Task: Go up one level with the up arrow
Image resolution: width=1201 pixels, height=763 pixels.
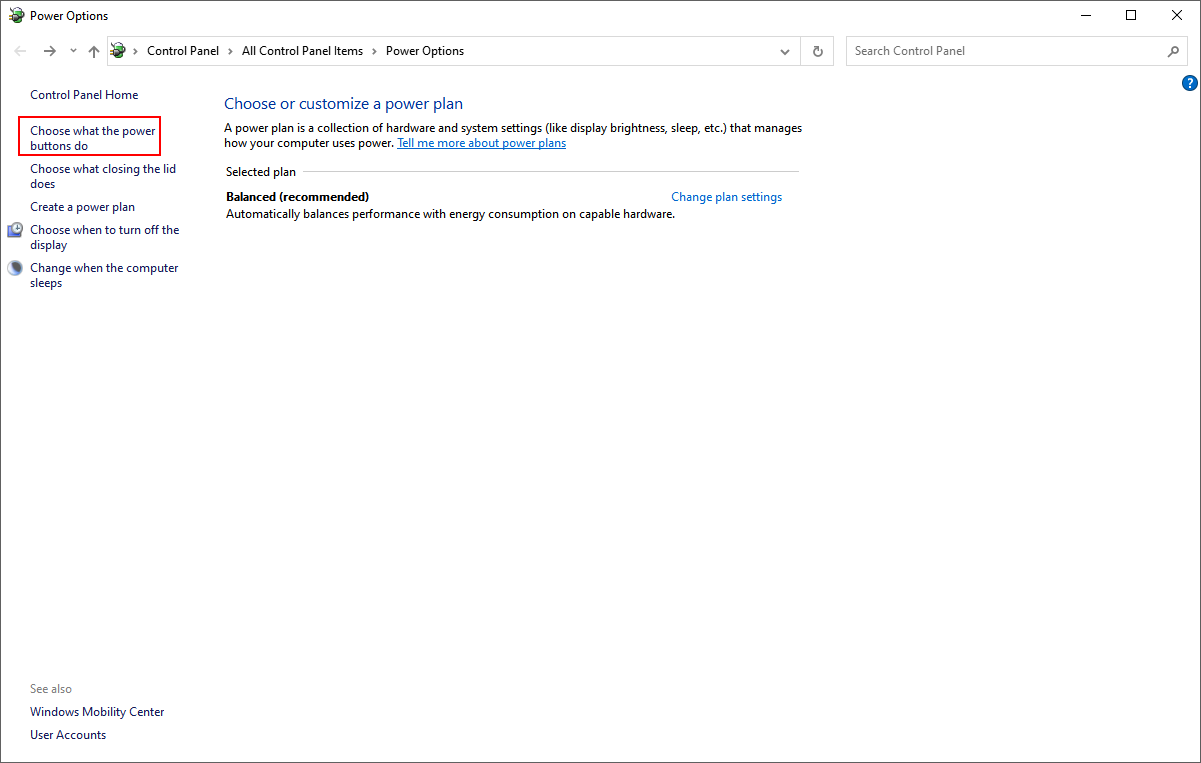Action: [93, 51]
